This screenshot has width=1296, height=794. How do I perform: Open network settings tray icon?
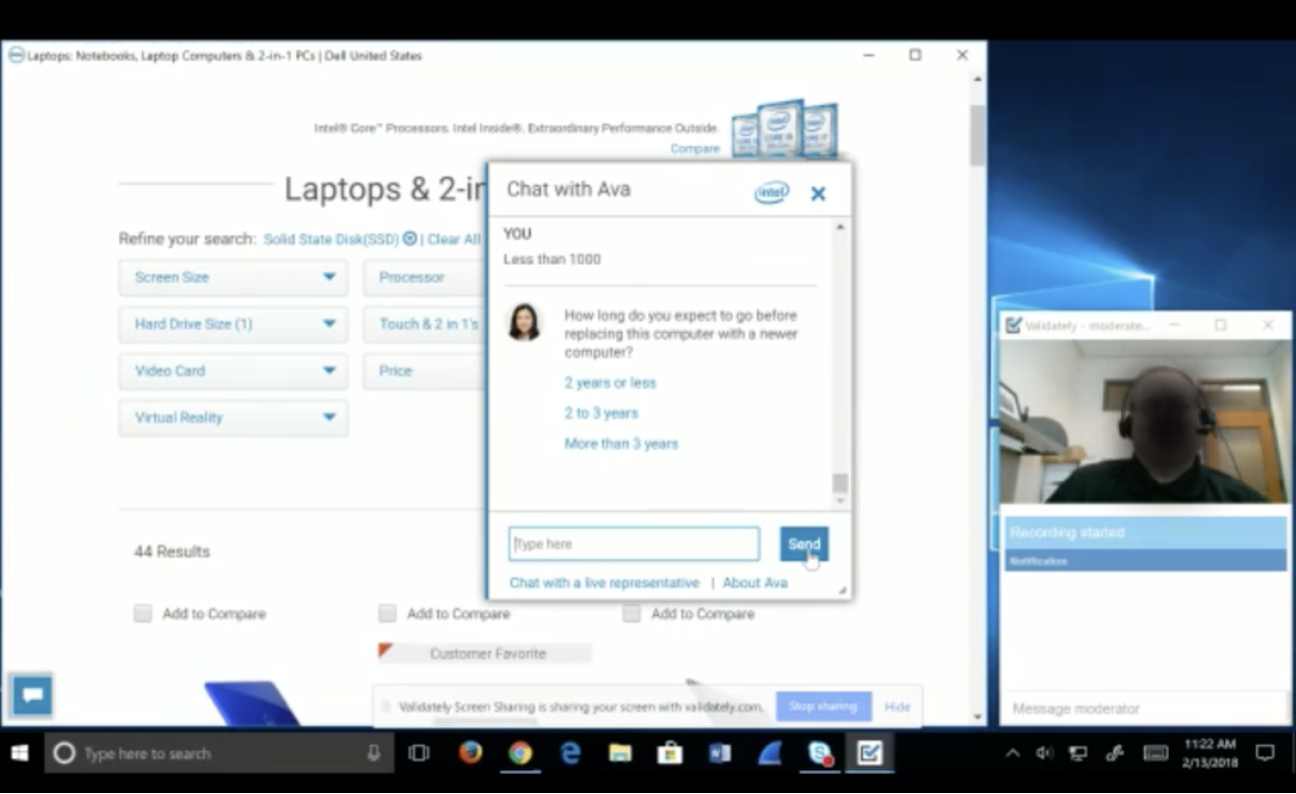tap(1078, 753)
